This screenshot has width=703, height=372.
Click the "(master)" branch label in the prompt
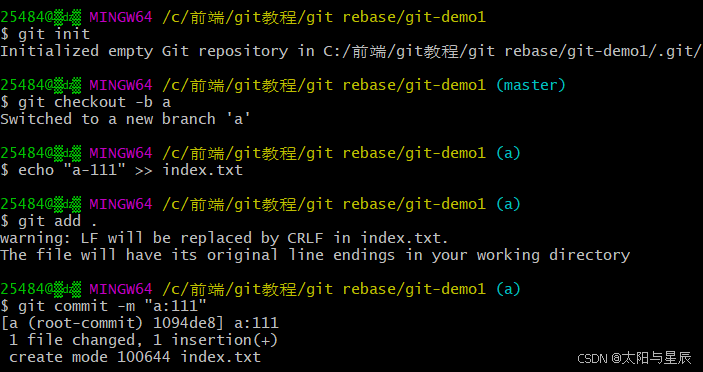click(x=530, y=85)
